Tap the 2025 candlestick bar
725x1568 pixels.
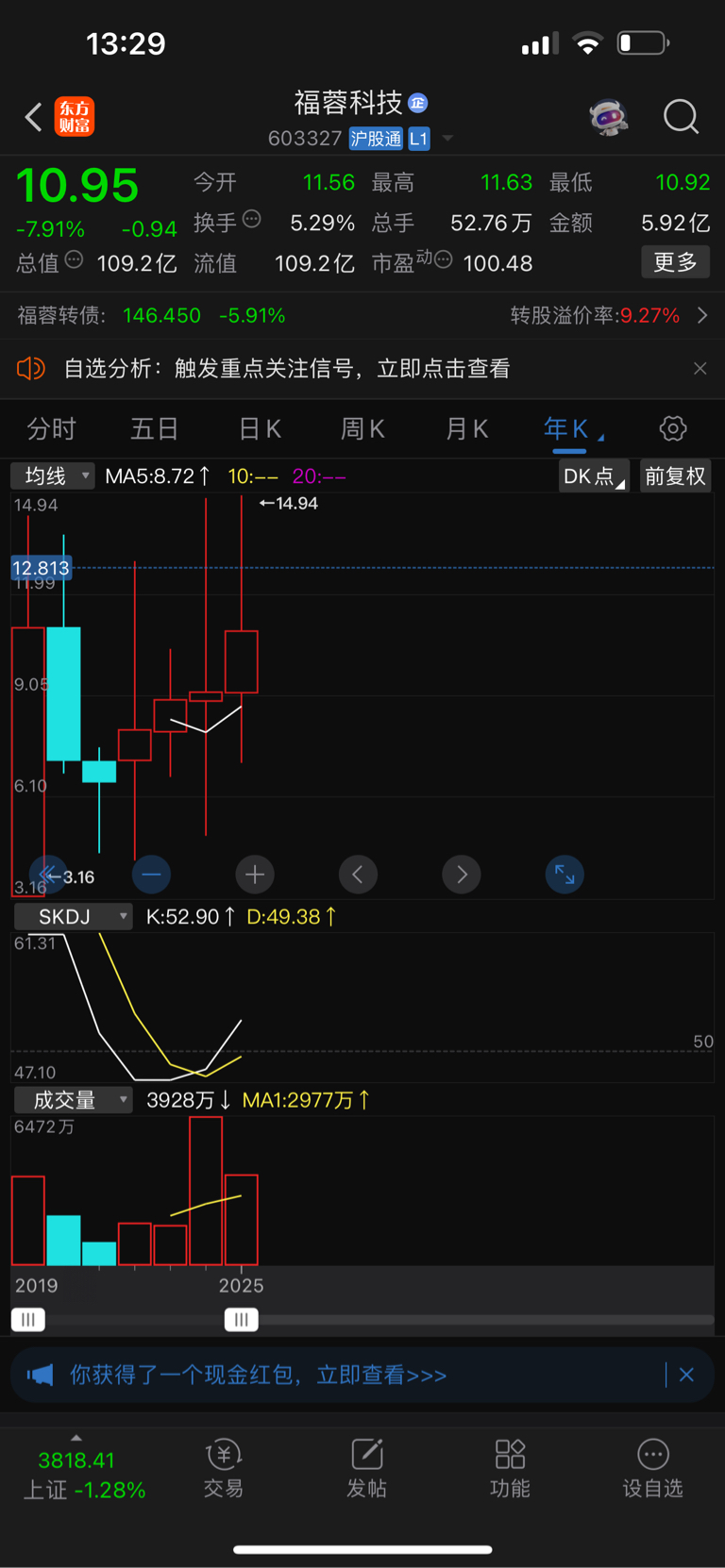pyautogui.click(x=242, y=661)
